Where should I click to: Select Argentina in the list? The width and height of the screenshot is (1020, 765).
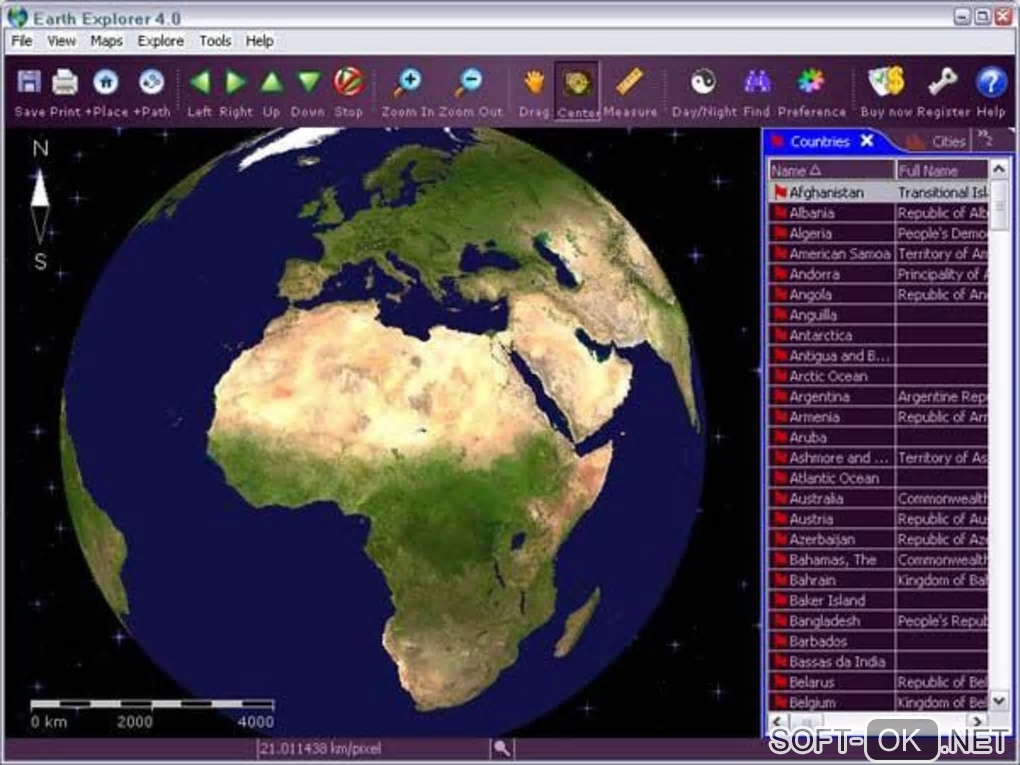coord(878,396)
